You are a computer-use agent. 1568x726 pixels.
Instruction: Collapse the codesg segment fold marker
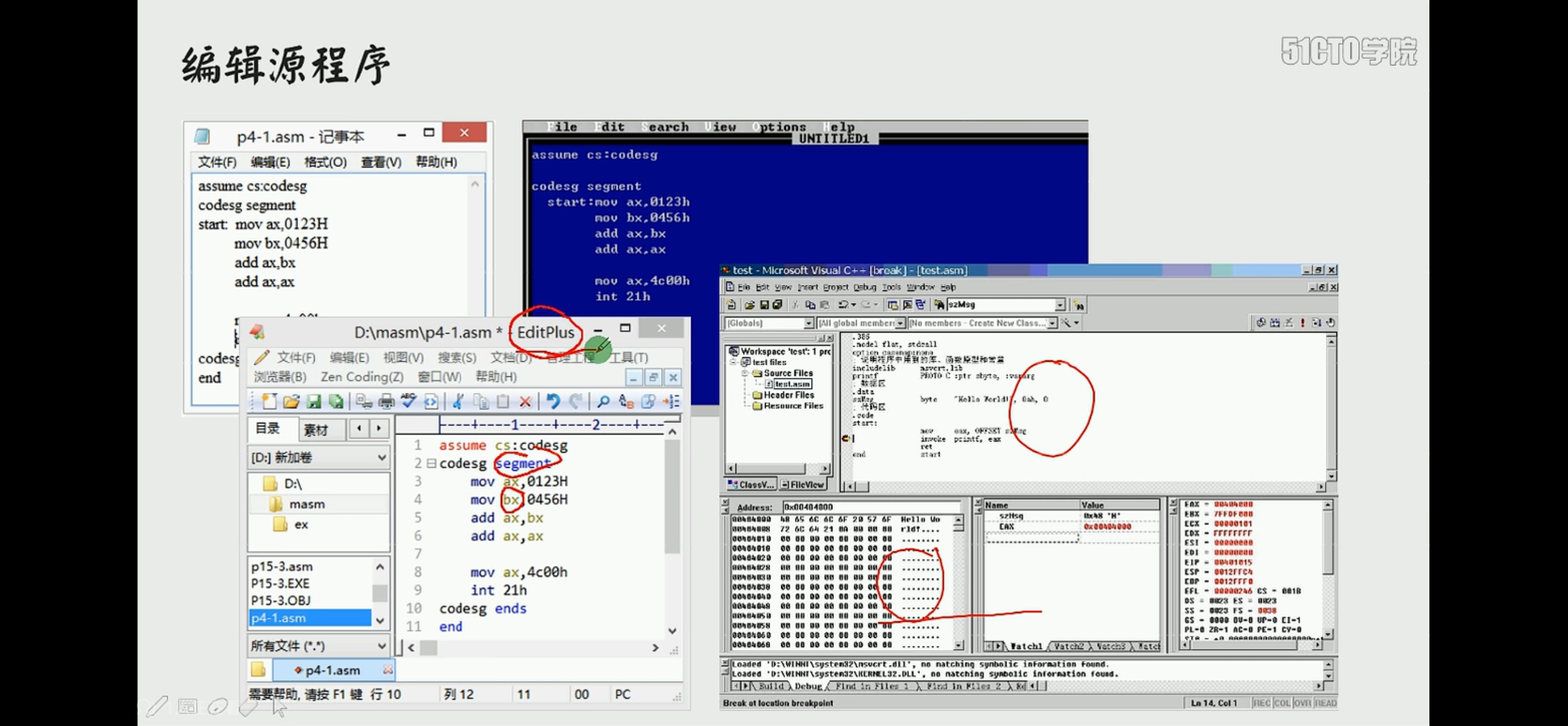[x=431, y=463]
